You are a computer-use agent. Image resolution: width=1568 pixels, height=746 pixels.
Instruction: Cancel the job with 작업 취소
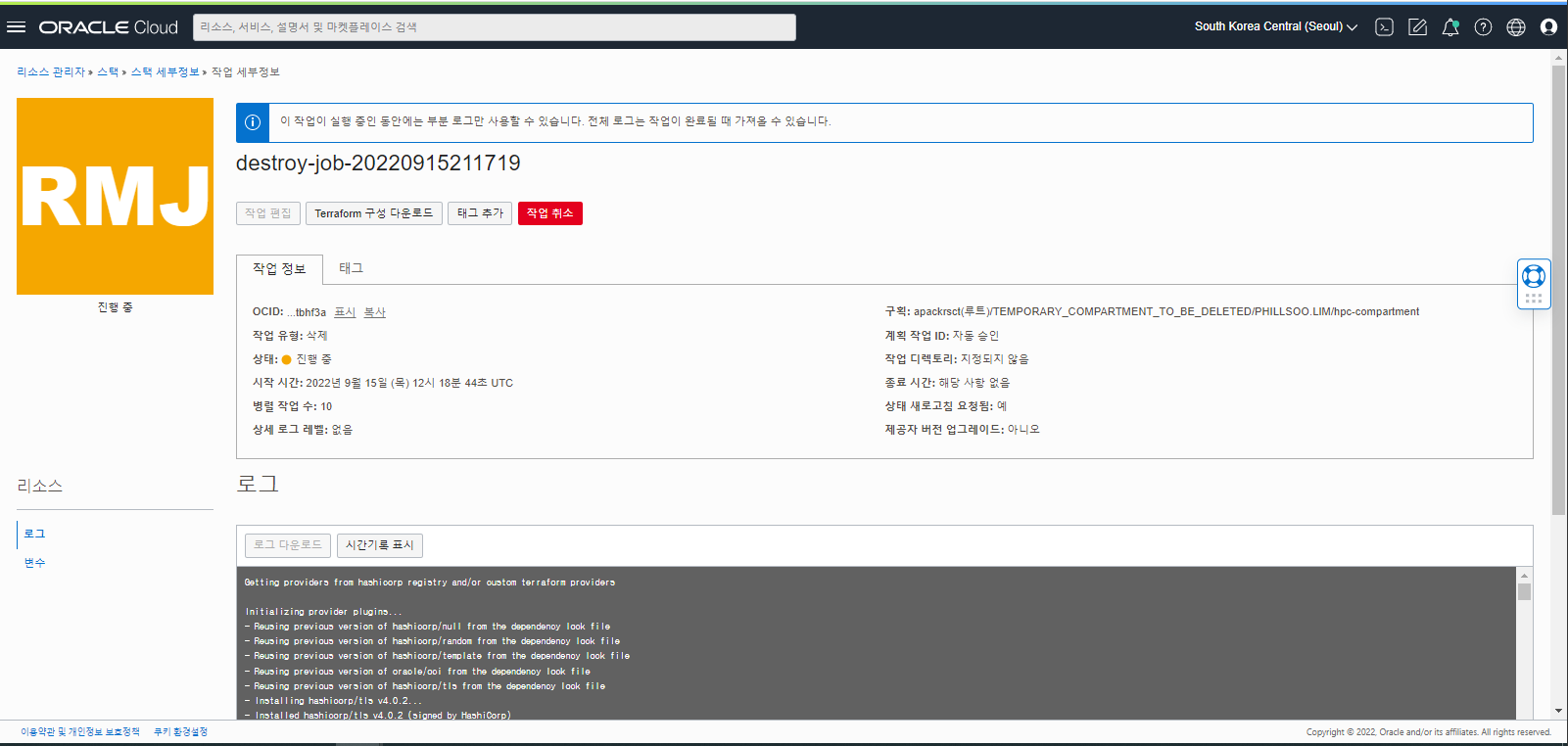(x=550, y=213)
